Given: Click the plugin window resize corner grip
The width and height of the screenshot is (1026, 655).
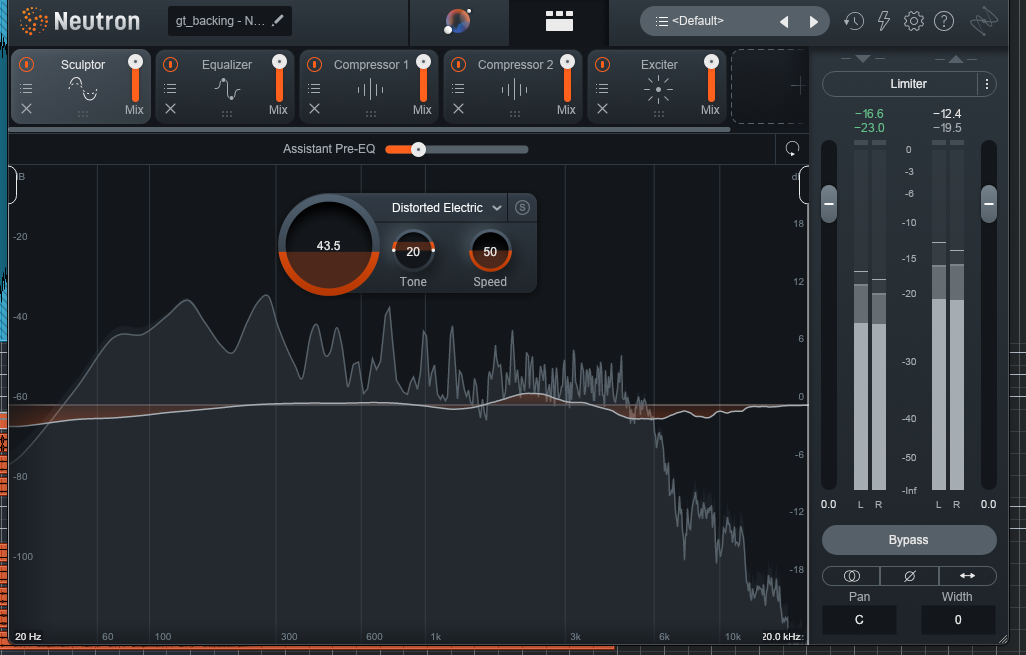Looking at the screenshot, I should 1003,639.
